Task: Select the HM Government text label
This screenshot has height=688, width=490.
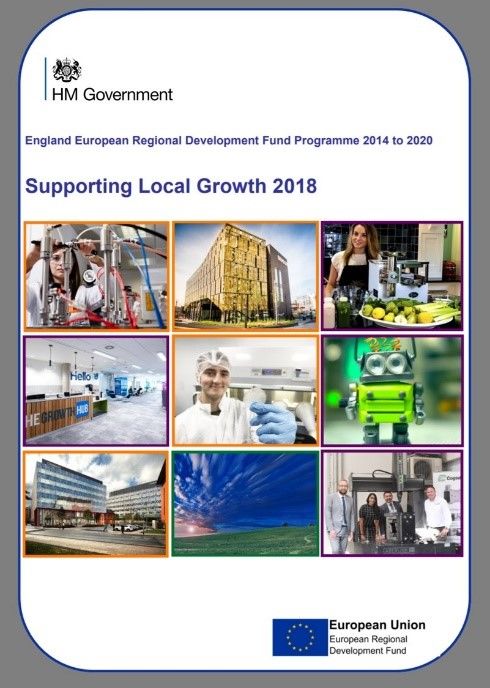Action: (x=112, y=94)
